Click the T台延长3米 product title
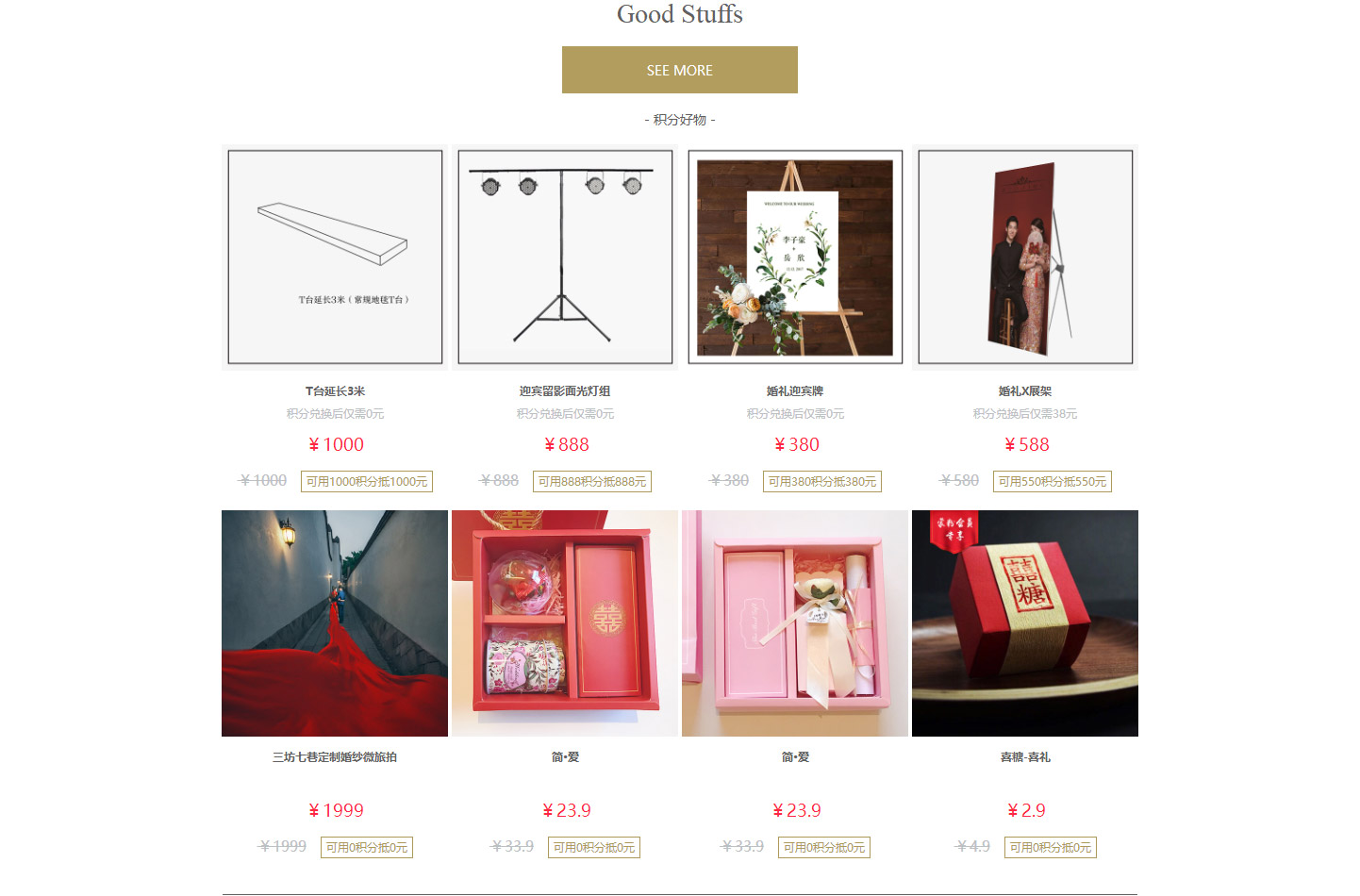This screenshot has height=896, width=1360. (x=335, y=390)
